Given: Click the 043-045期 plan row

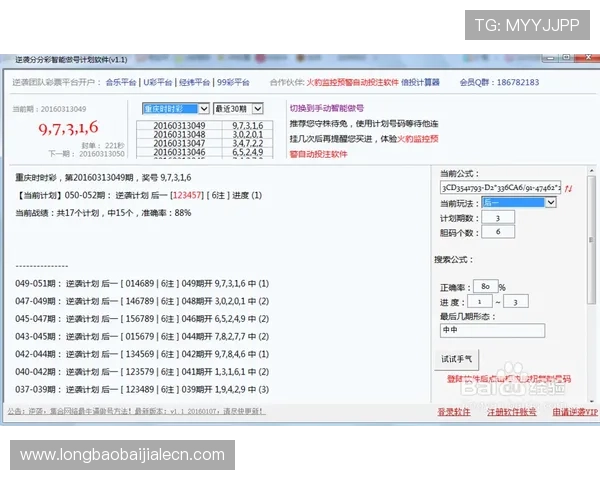Looking at the screenshot, I should (142, 336).
